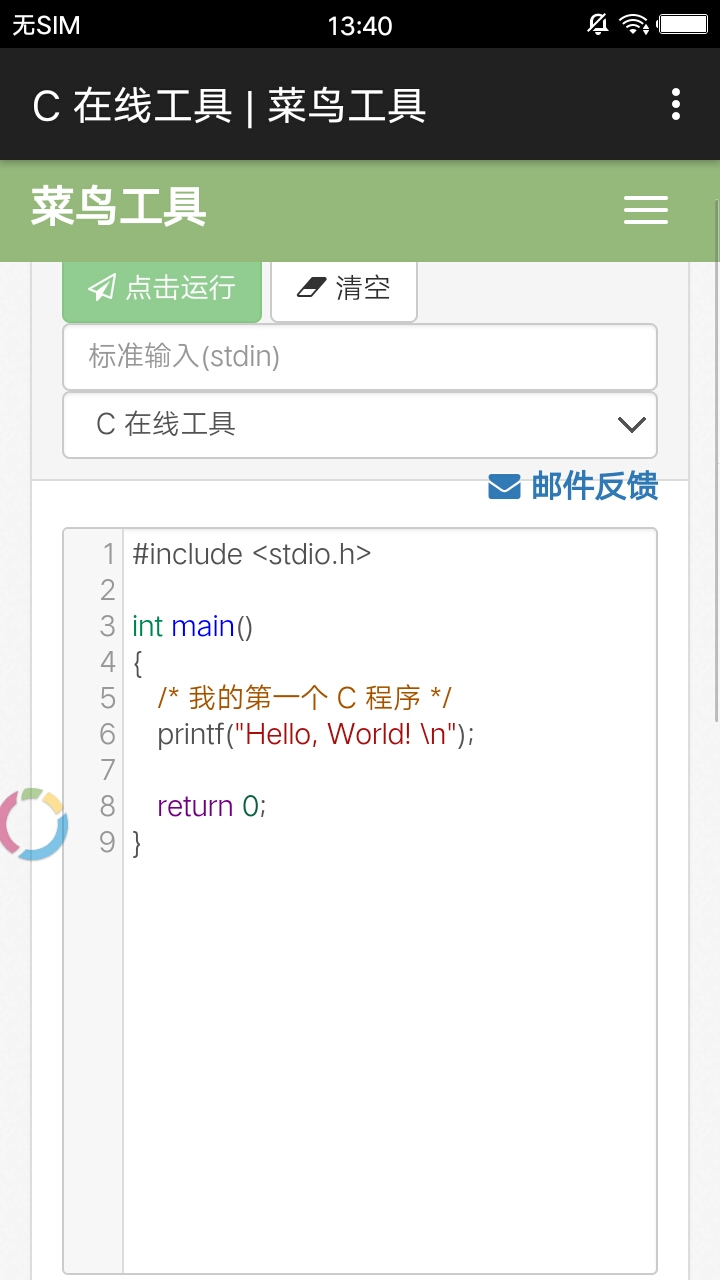Tap the colorful floating circle icon
Screen dimensions: 720x1280
[x=33, y=824]
